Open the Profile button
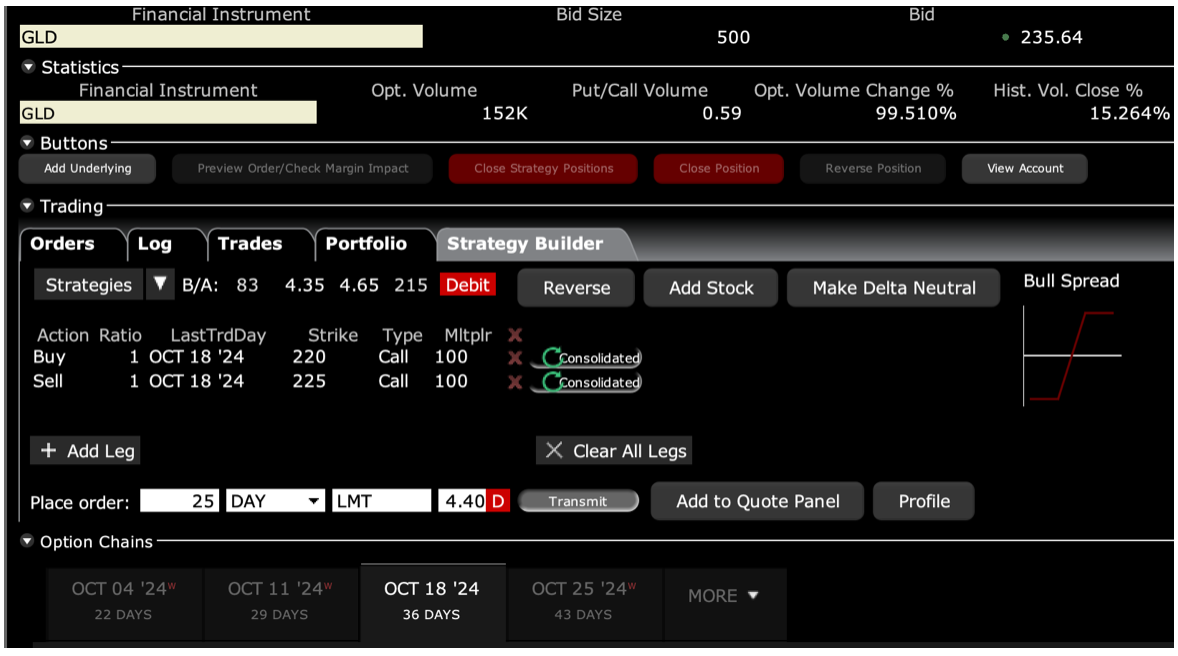 point(924,501)
